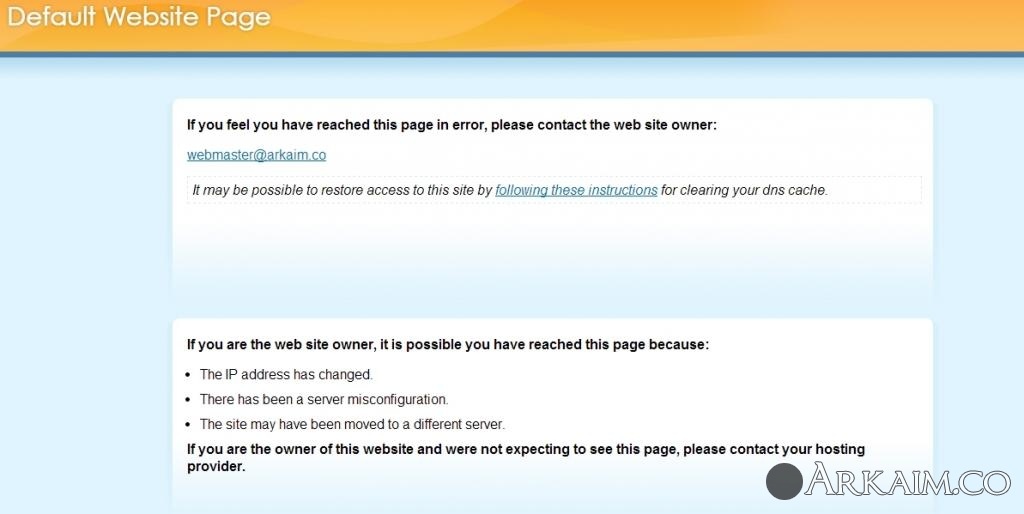The height and width of the screenshot is (514, 1024).
Task: Click the webmaster@arkaim.co email link
Action: (256, 155)
